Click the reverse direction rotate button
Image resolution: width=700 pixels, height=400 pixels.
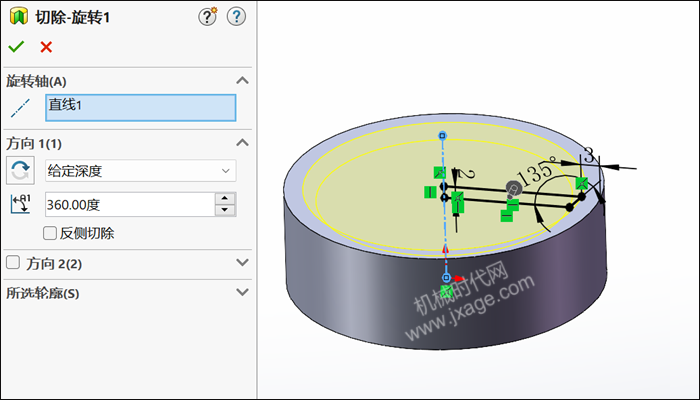coord(20,170)
